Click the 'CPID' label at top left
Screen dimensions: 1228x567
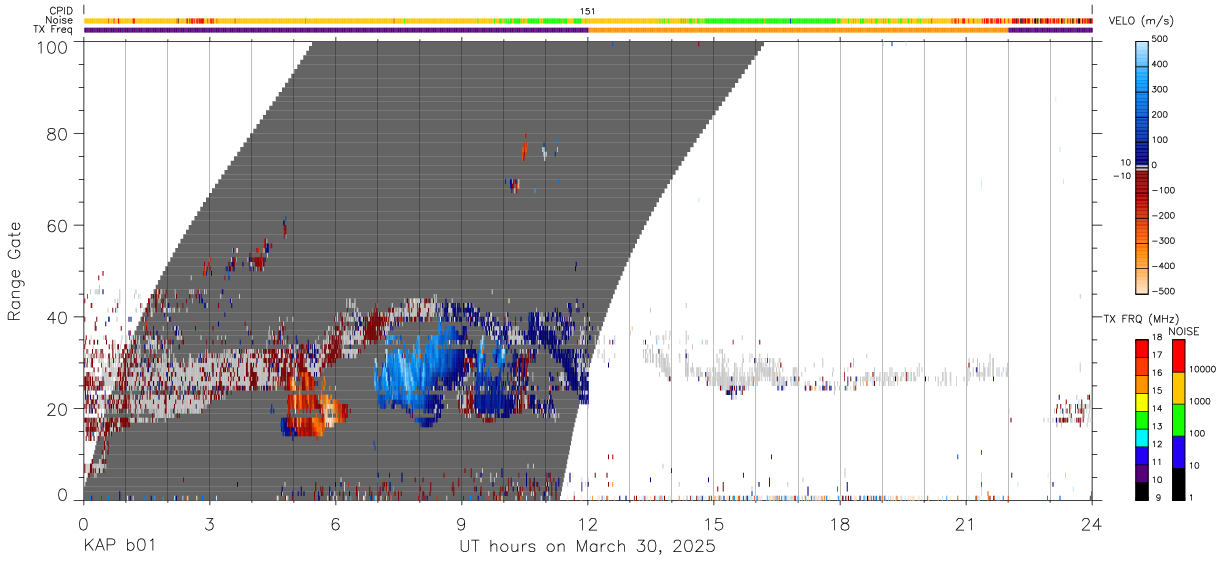click(x=61, y=11)
